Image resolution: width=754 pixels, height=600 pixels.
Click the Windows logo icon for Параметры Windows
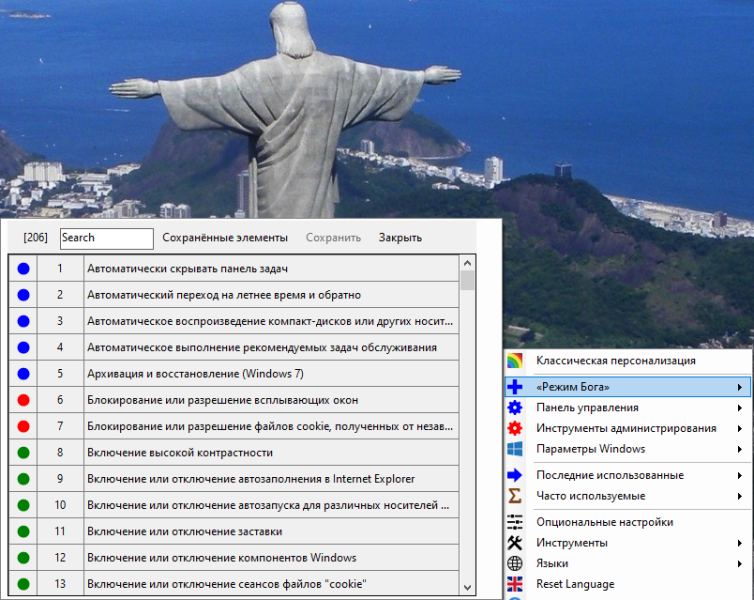click(515, 449)
